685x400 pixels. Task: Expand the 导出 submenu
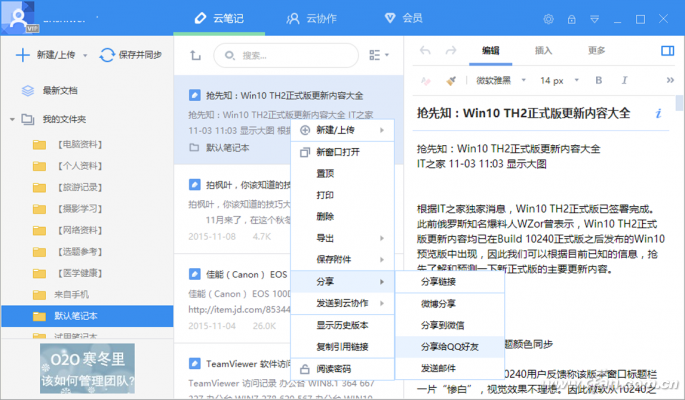pos(342,238)
